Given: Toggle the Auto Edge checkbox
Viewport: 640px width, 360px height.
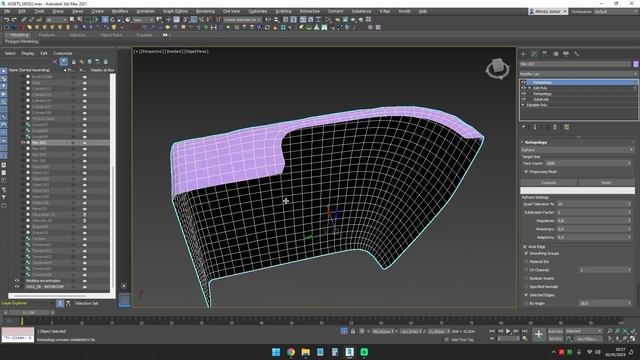Looking at the screenshot, I should coord(525,247).
